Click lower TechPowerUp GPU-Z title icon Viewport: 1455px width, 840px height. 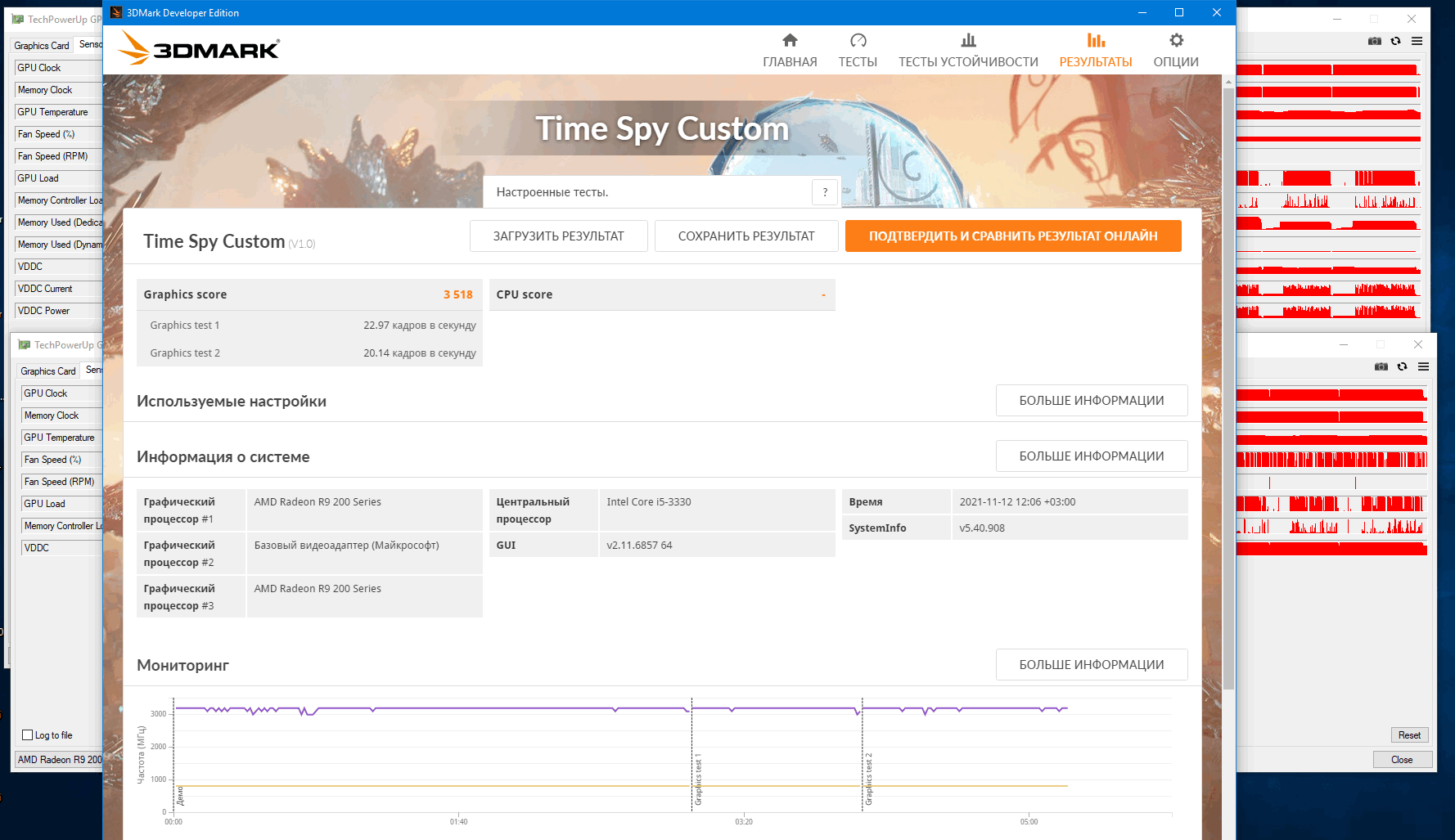pos(25,344)
